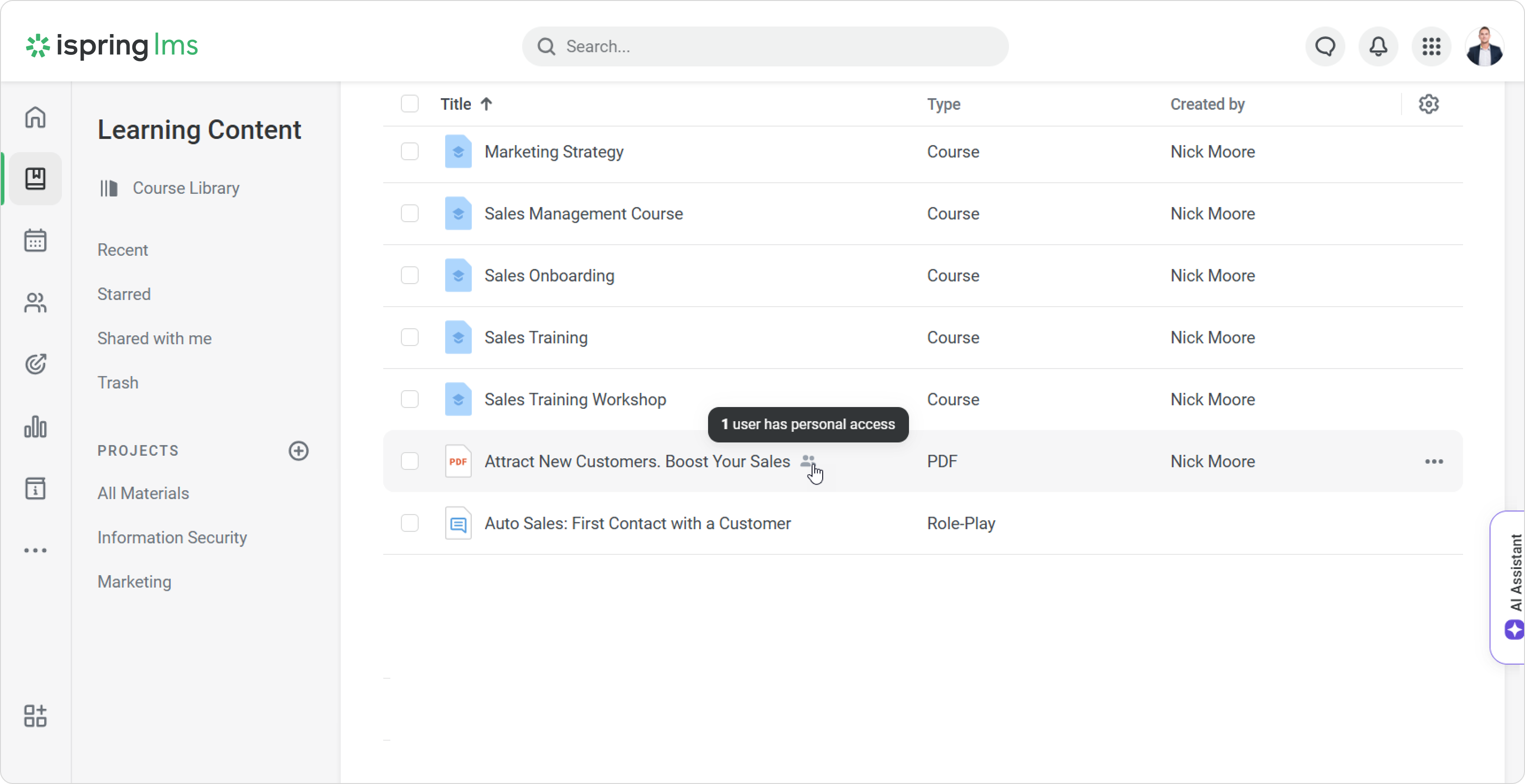Image resolution: width=1525 pixels, height=784 pixels.
Task: Sort by Title column arrow
Action: click(x=486, y=104)
